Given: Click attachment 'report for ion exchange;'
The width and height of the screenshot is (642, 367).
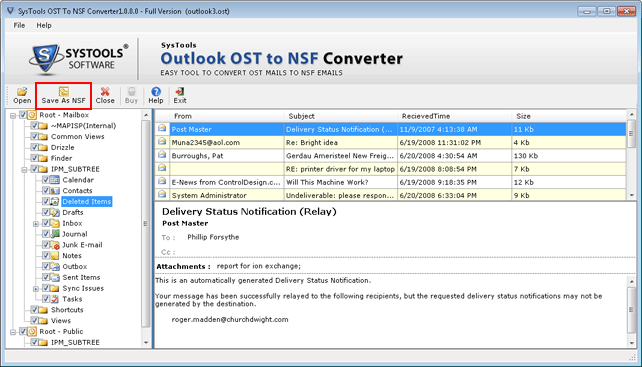Looking at the screenshot, I should (258, 266).
